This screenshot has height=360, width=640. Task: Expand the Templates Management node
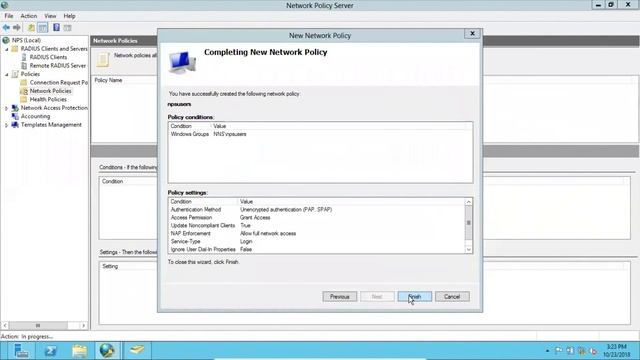(7, 125)
